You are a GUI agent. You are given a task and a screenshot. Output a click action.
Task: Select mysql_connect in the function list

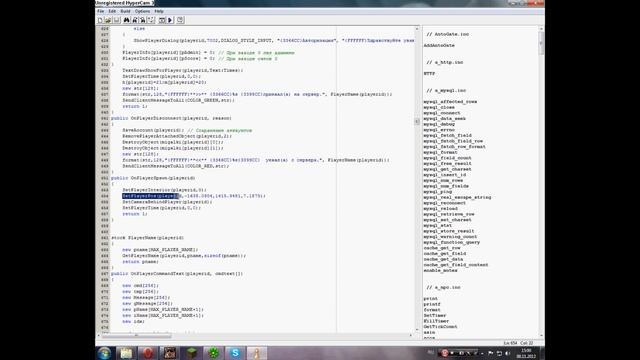pos(442,113)
